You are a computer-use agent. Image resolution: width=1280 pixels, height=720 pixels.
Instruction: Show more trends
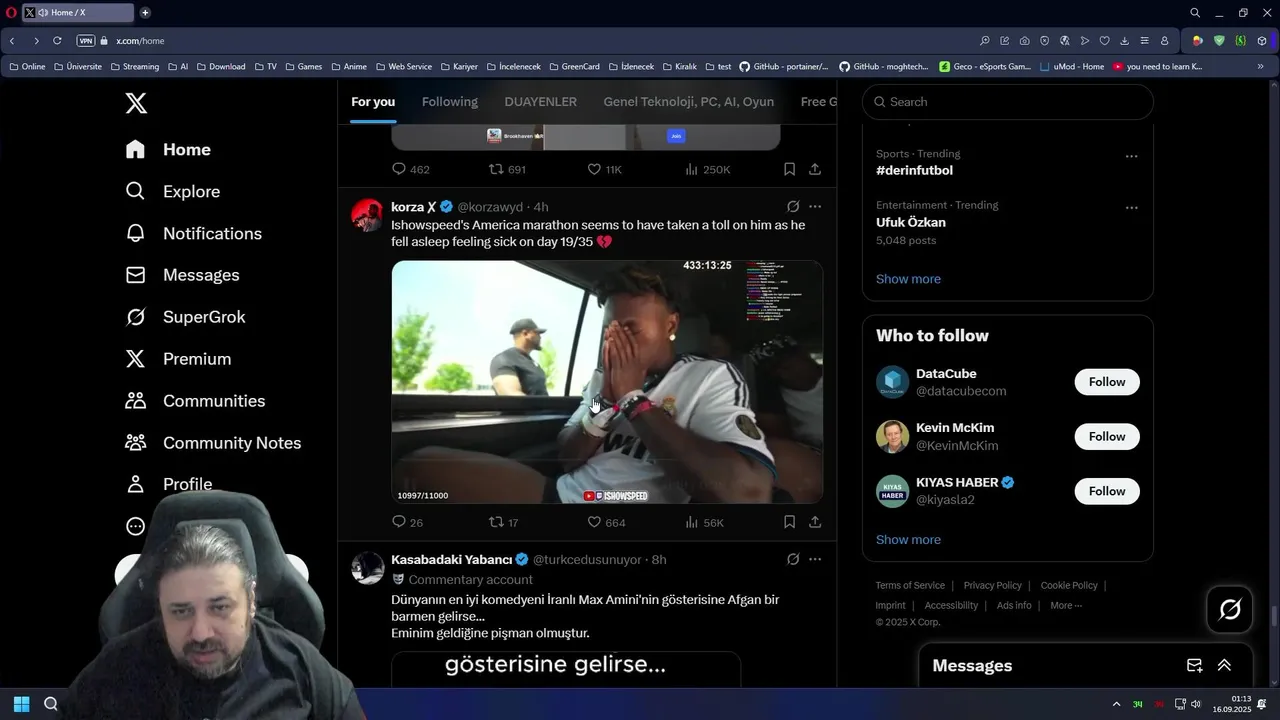tap(908, 279)
